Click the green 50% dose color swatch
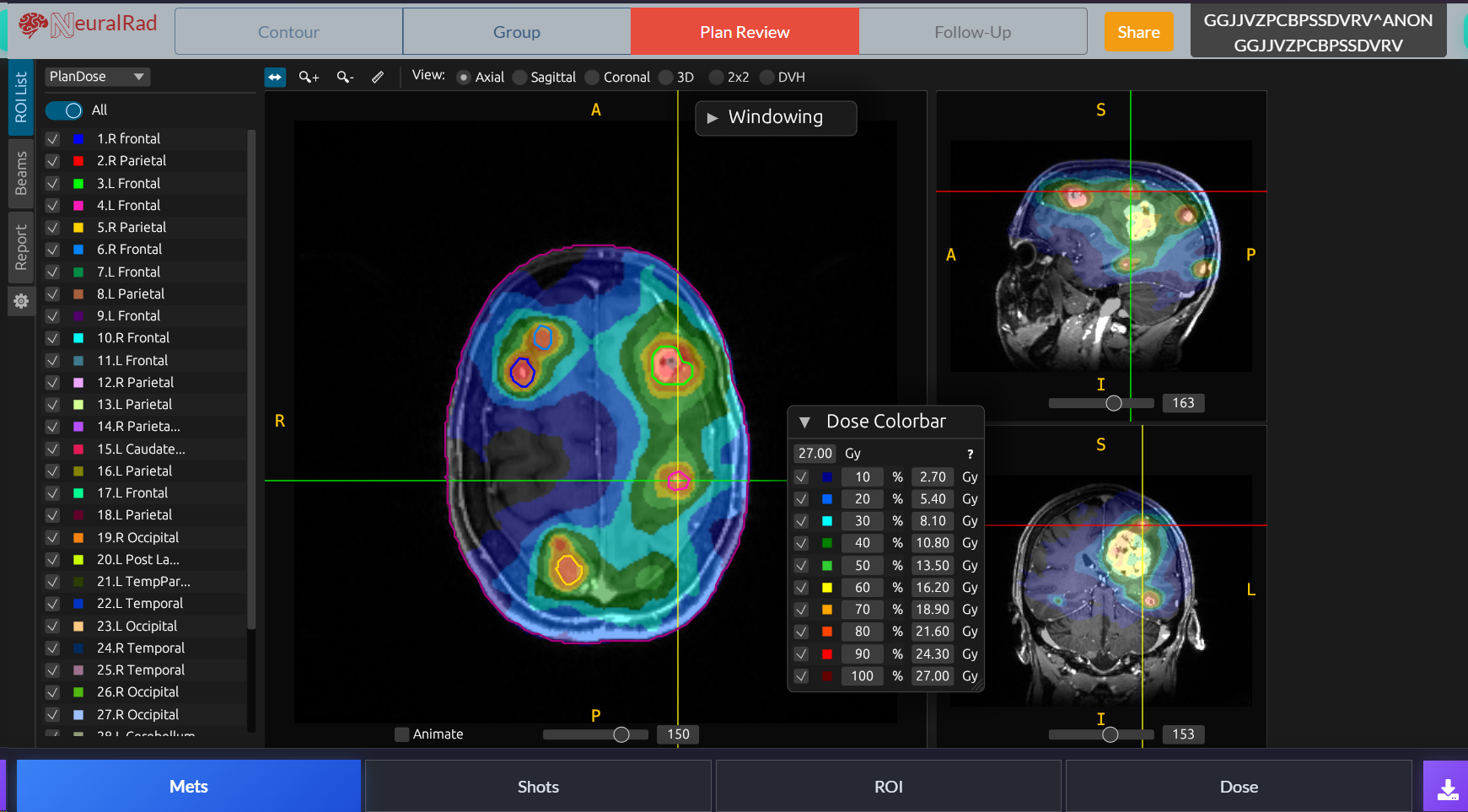Viewport: 1468px width, 812px height. click(826, 565)
